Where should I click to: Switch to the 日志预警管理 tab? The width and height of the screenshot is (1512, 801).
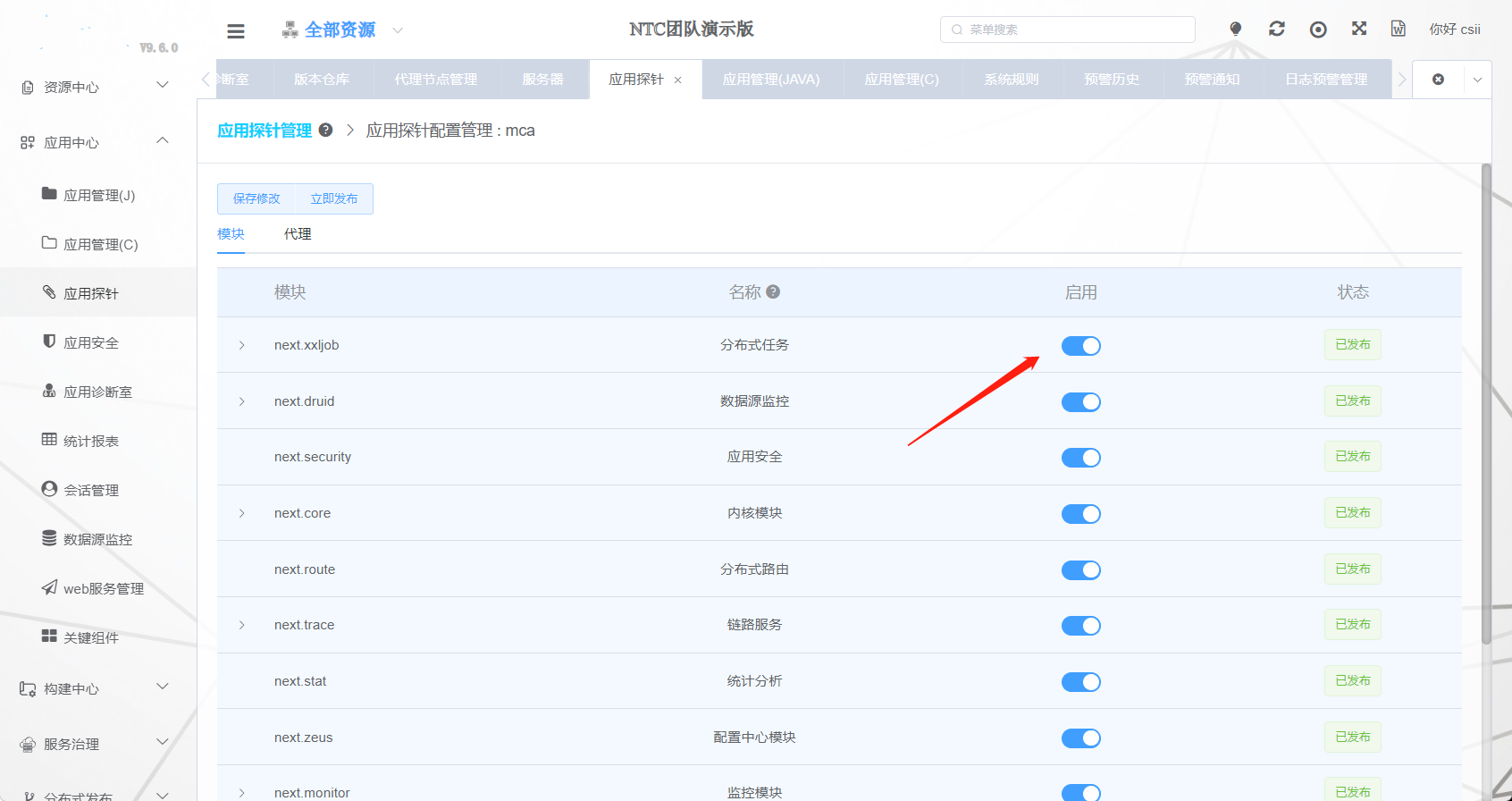tap(1326, 80)
